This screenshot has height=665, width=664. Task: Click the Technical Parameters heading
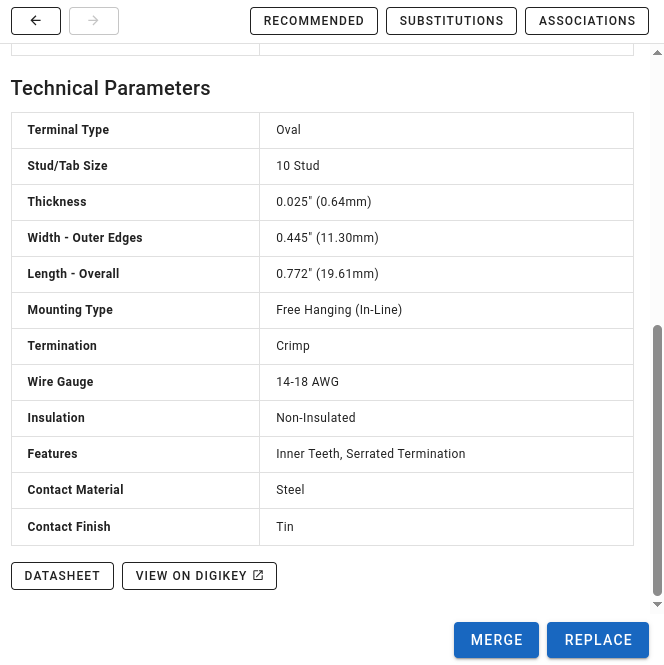pyautogui.click(x=110, y=88)
